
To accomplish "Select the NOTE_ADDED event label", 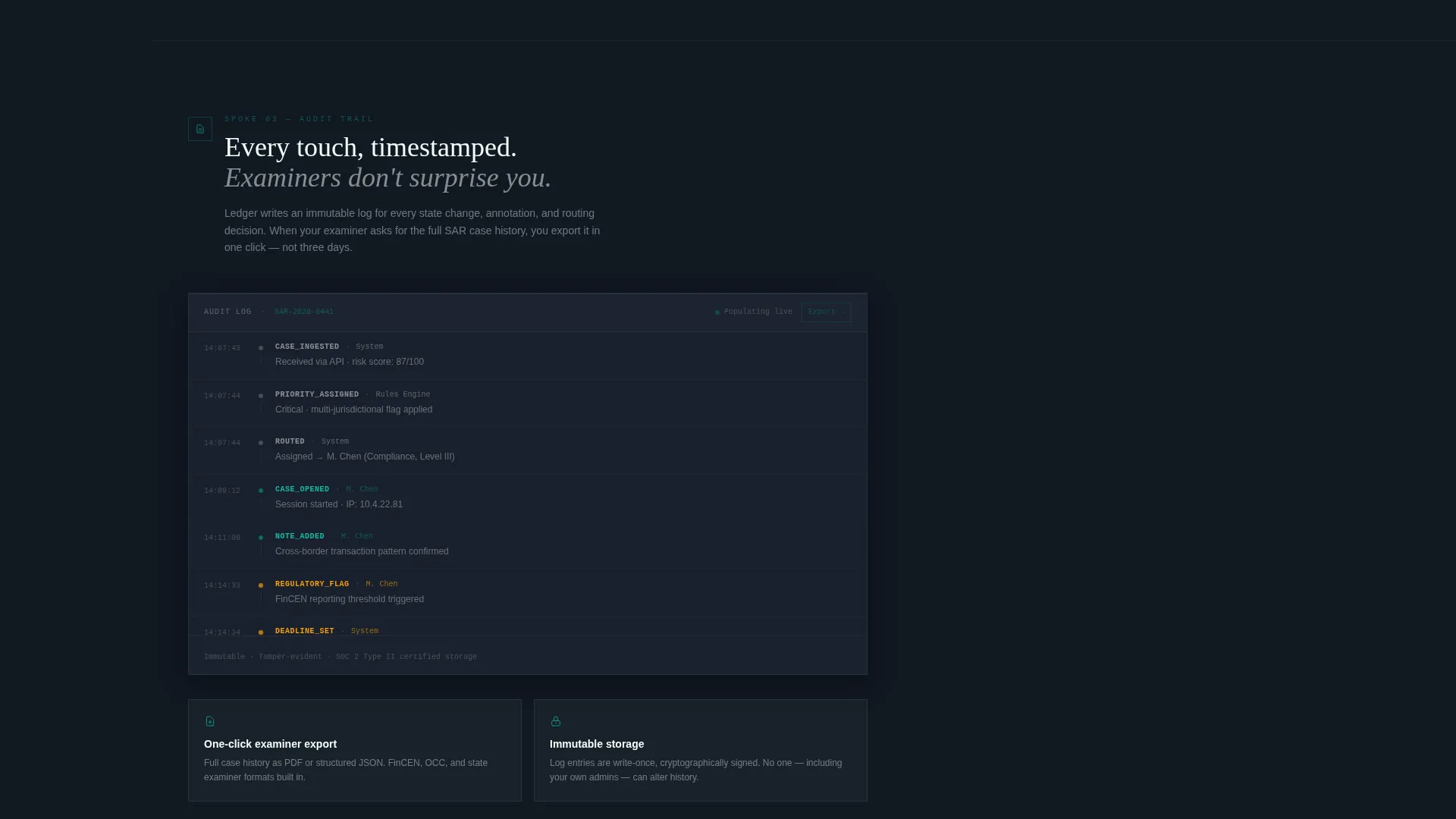I will pos(300,537).
